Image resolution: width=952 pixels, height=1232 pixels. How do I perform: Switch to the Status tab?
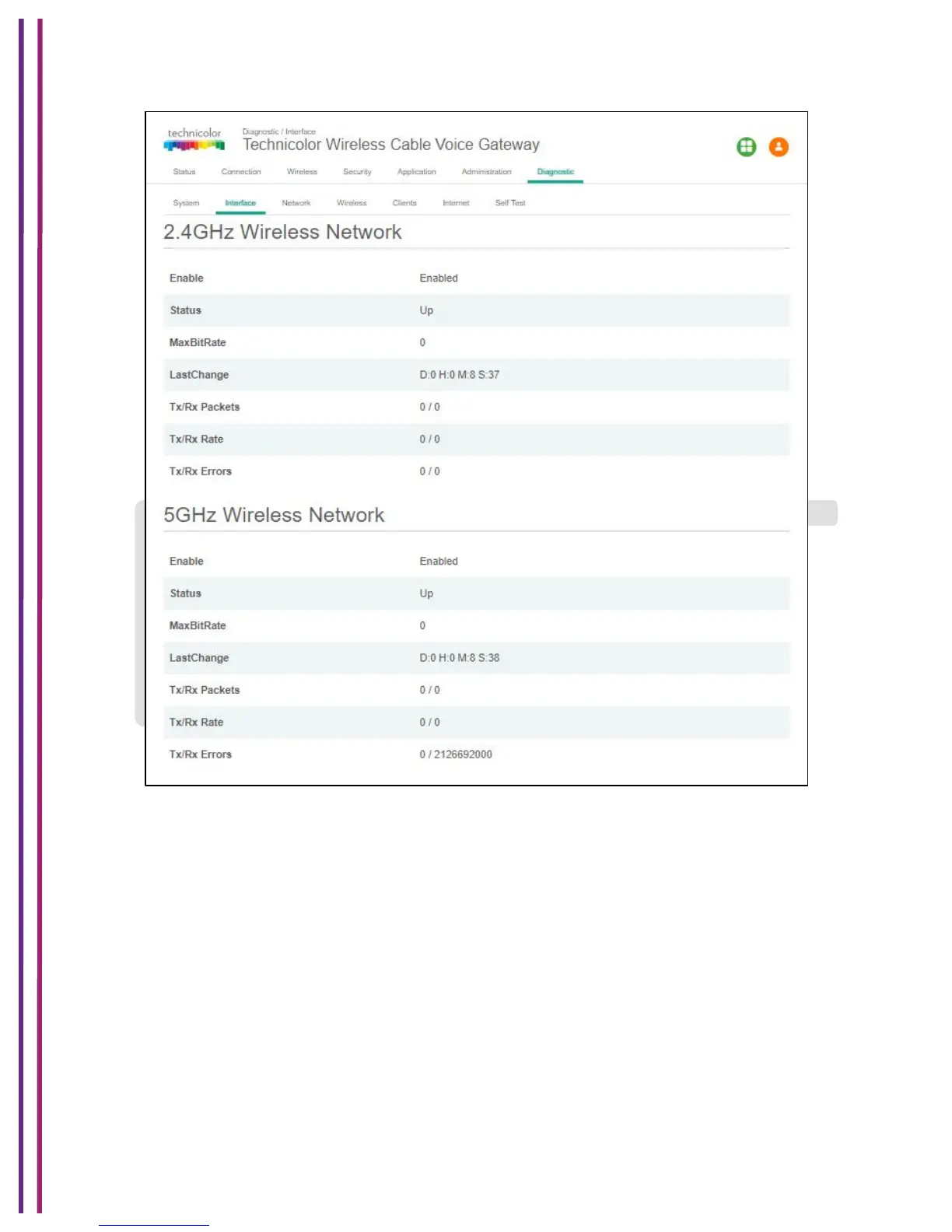[184, 172]
